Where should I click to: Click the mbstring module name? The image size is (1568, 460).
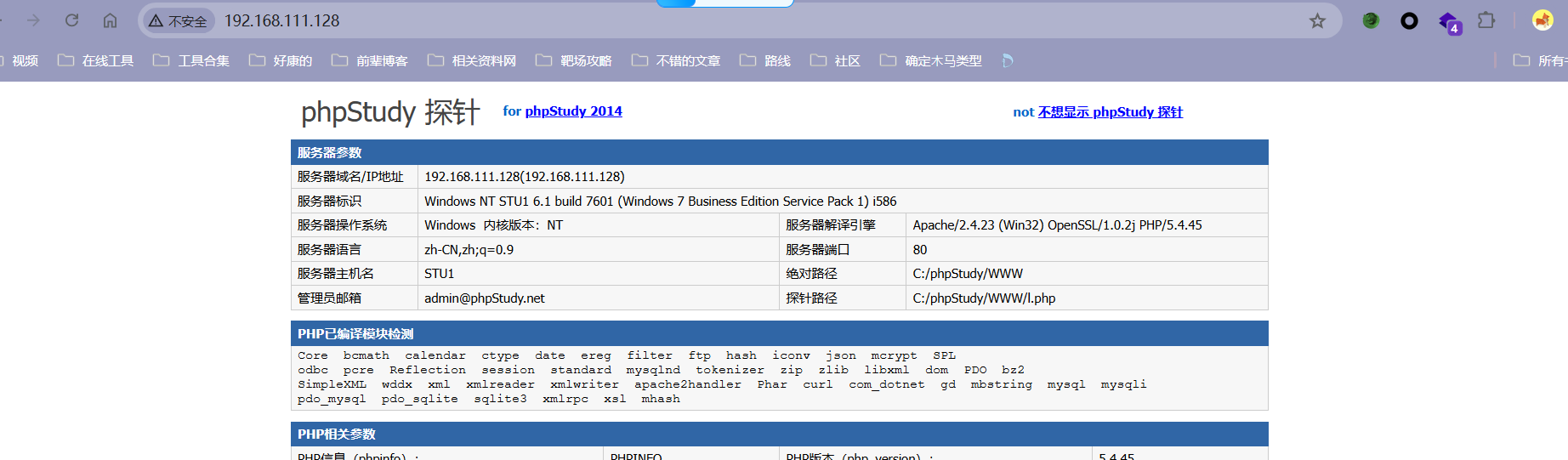pos(1001,384)
